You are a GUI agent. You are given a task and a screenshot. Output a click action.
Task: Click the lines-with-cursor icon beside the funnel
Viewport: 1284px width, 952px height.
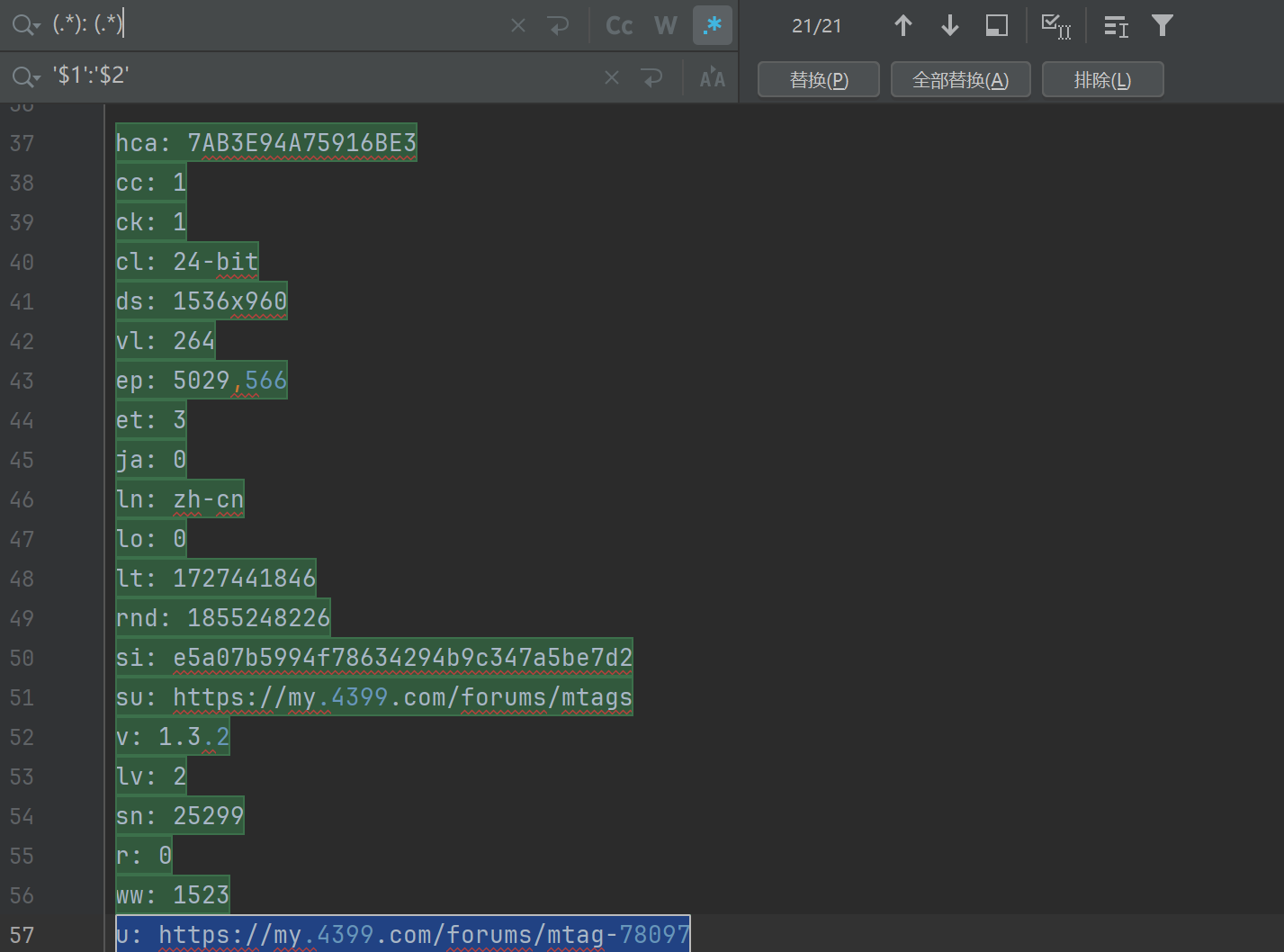tap(1116, 26)
